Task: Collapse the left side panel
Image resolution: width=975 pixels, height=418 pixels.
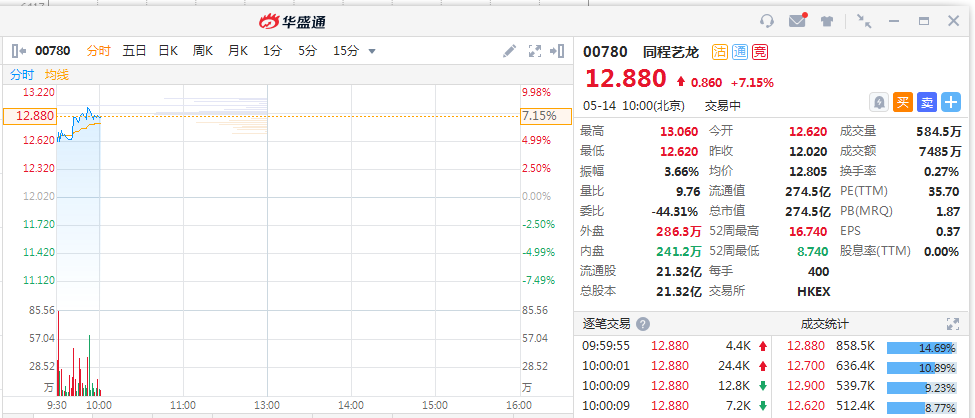Action: pyautogui.click(x=19, y=51)
